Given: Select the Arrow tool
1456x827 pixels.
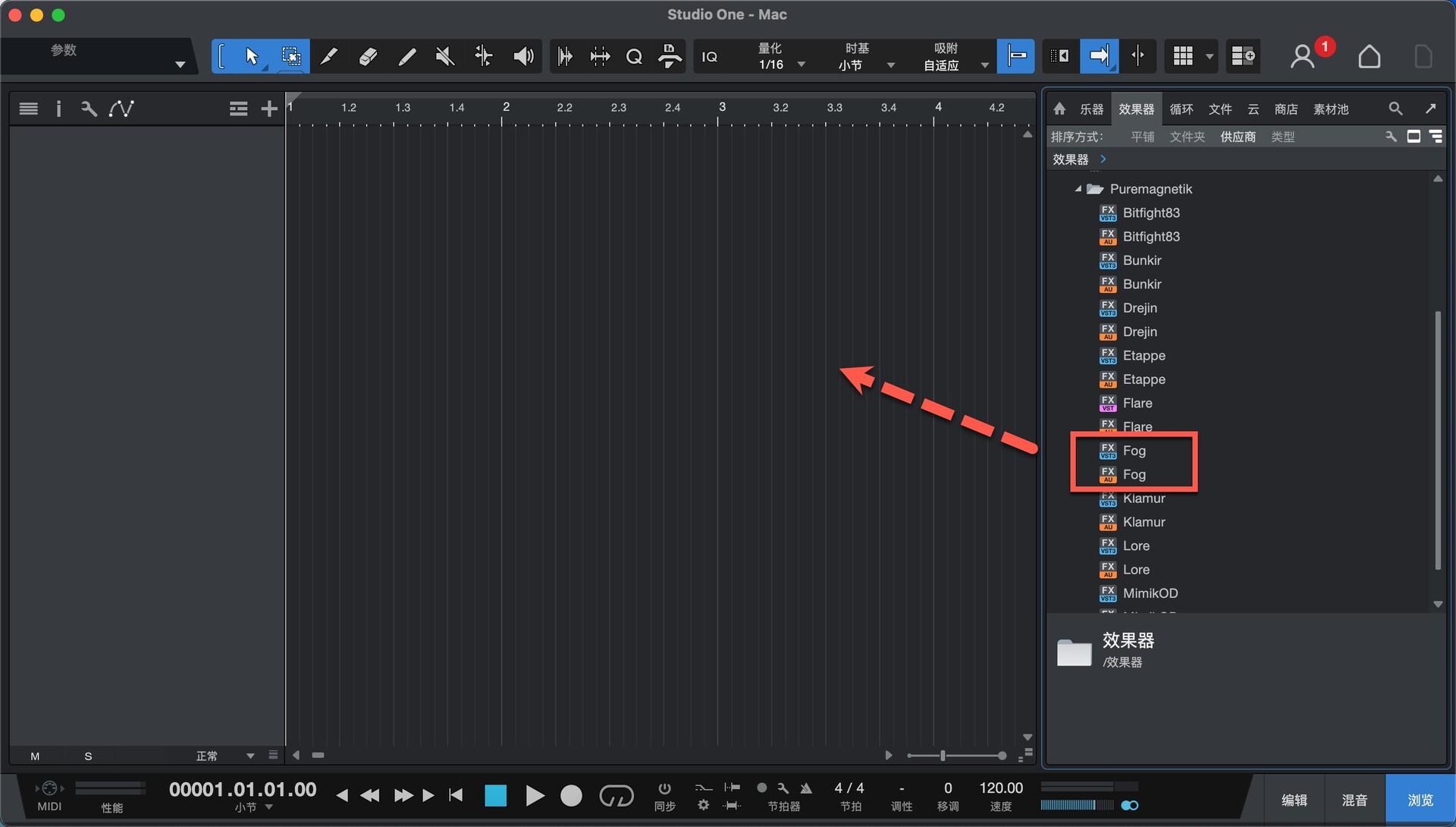Looking at the screenshot, I should point(252,56).
